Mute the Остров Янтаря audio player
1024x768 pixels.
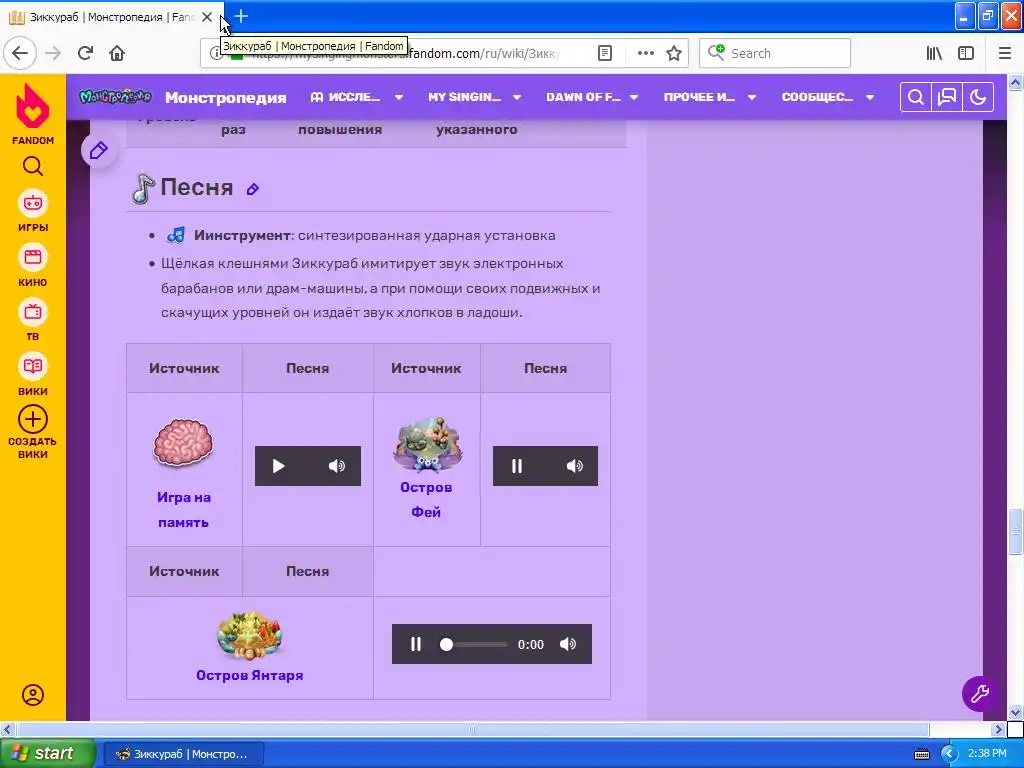tap(568, 644)
